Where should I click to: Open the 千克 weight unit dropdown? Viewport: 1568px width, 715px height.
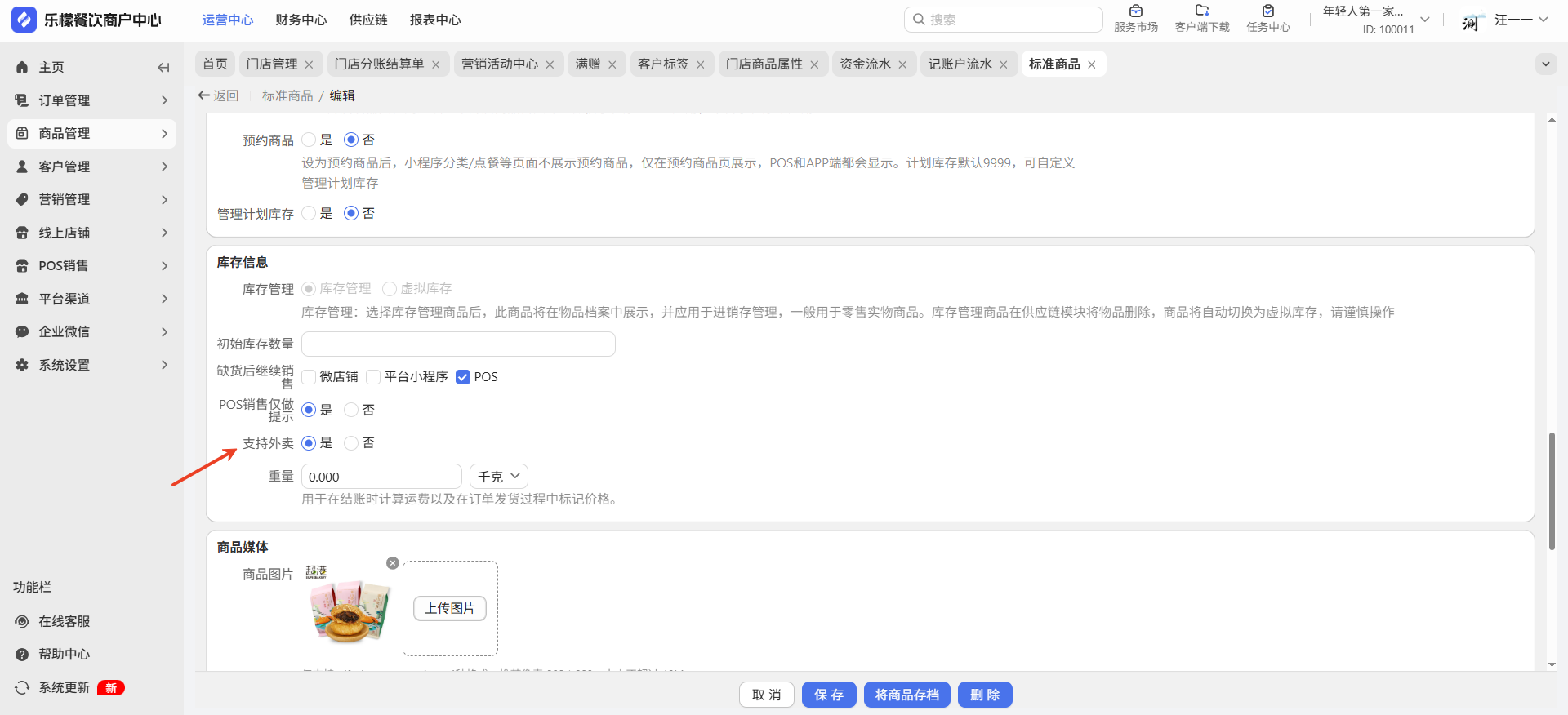[x=499, y=477]
